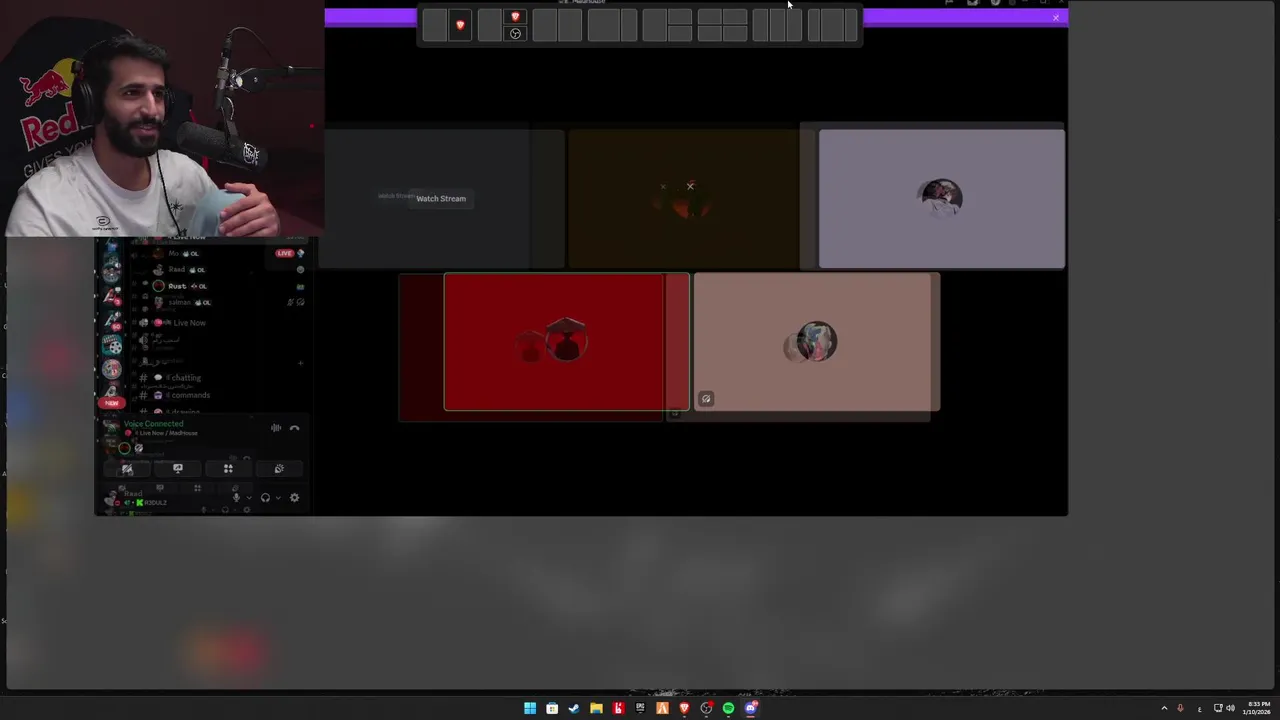This screenshot has height=720, width=1280.
Task: Open the Soundboard button in the voice panel
Action: pyautogui.click(x=279, y=468)
